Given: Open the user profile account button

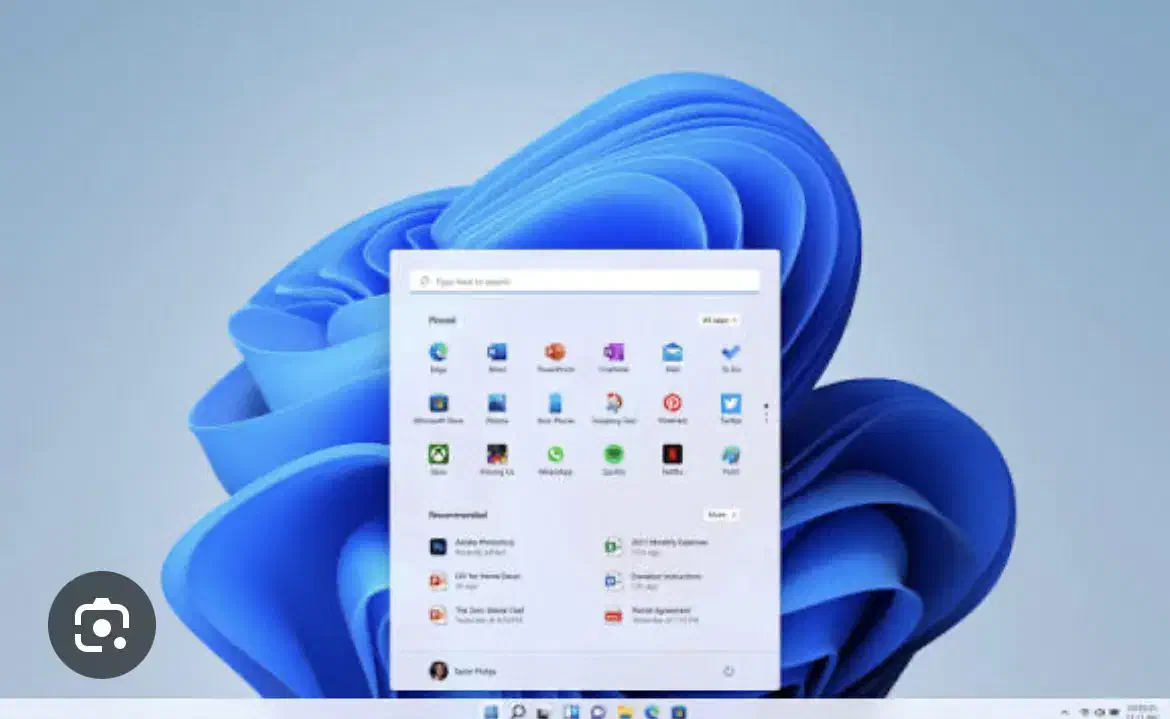Looking at the screenshot, I should 463,671.
